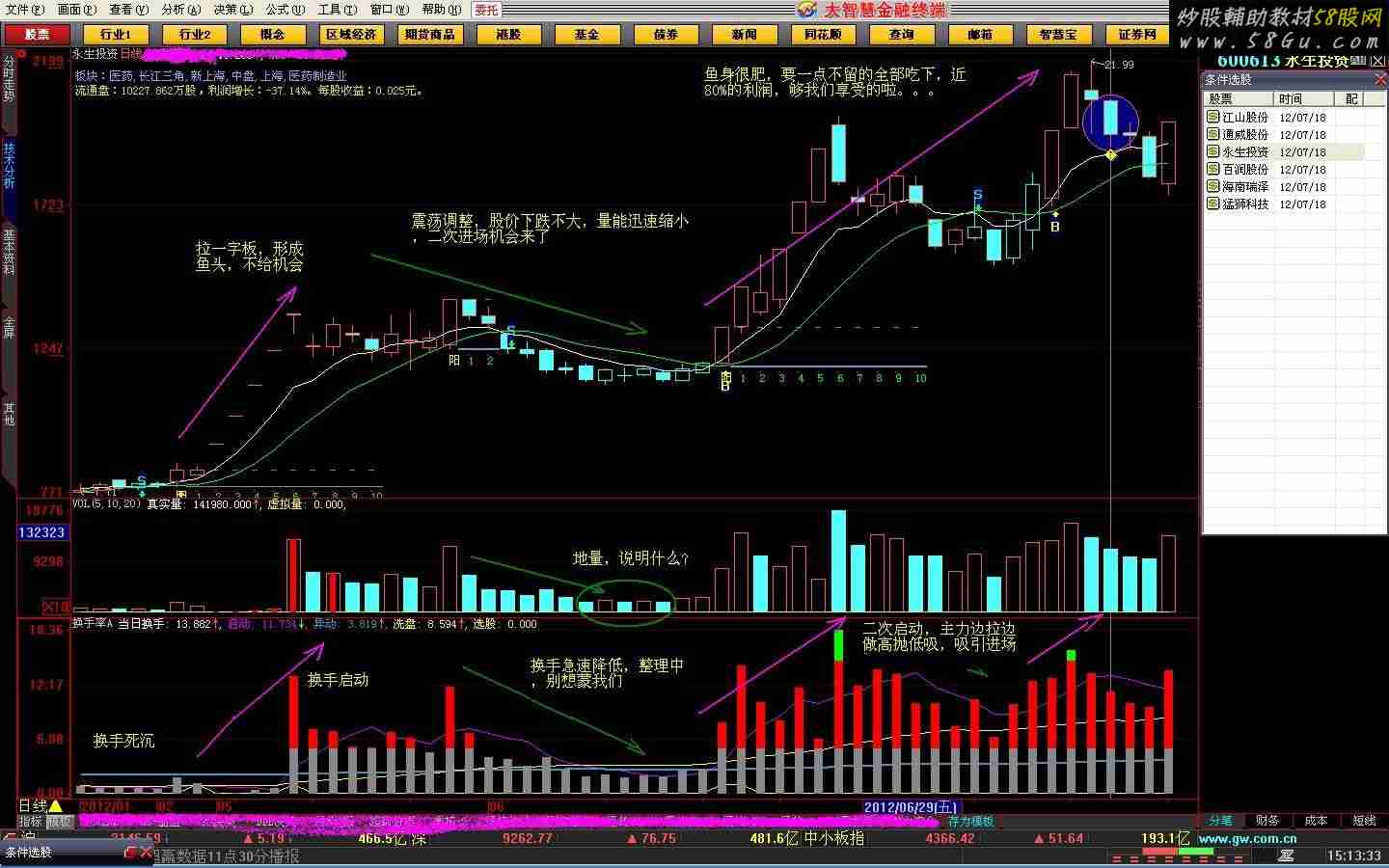
Task: Open the 证券网 toolbar button
Action: point(1137,35)
